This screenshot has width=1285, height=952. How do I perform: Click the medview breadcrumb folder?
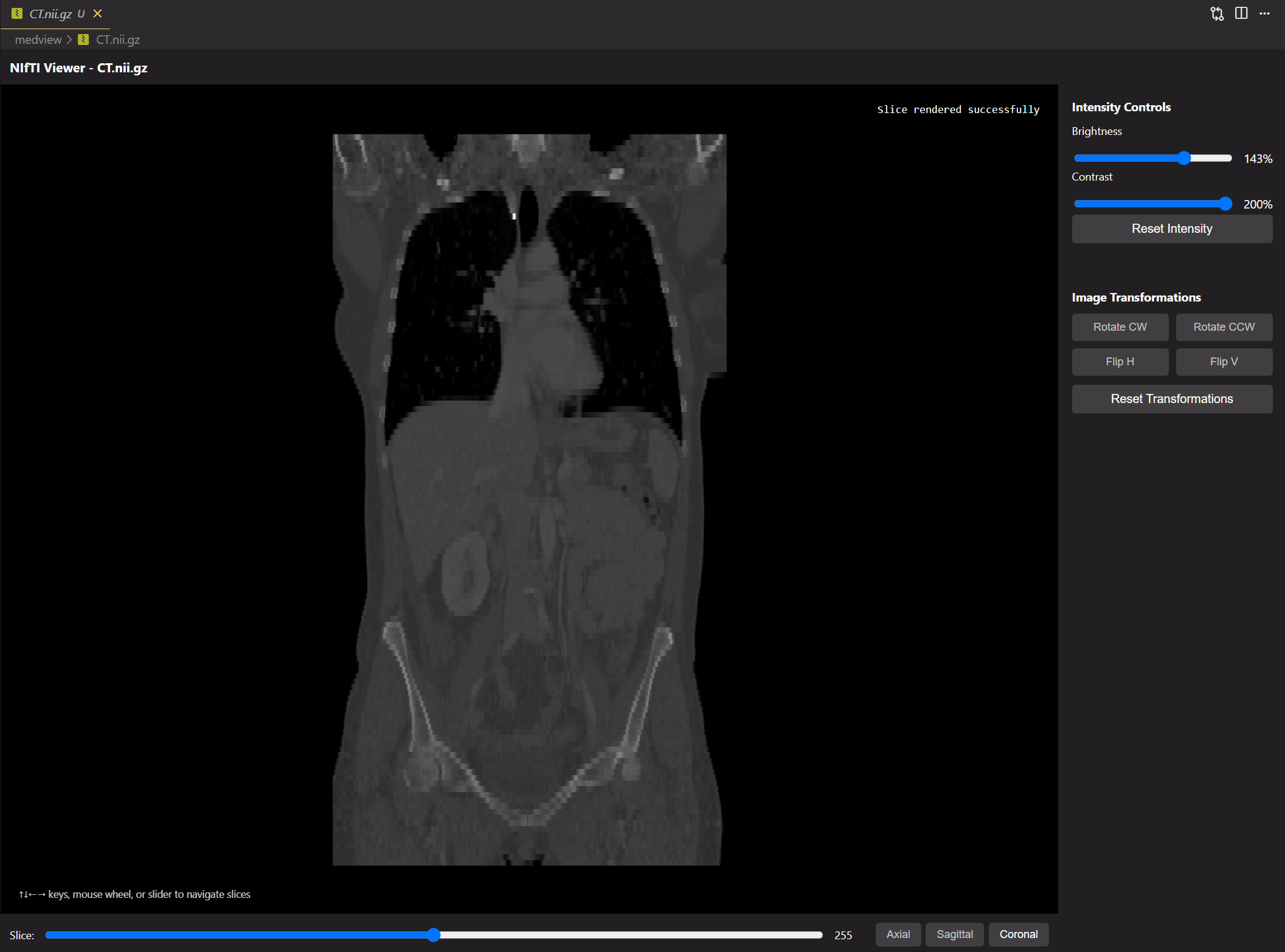point(38,40)
